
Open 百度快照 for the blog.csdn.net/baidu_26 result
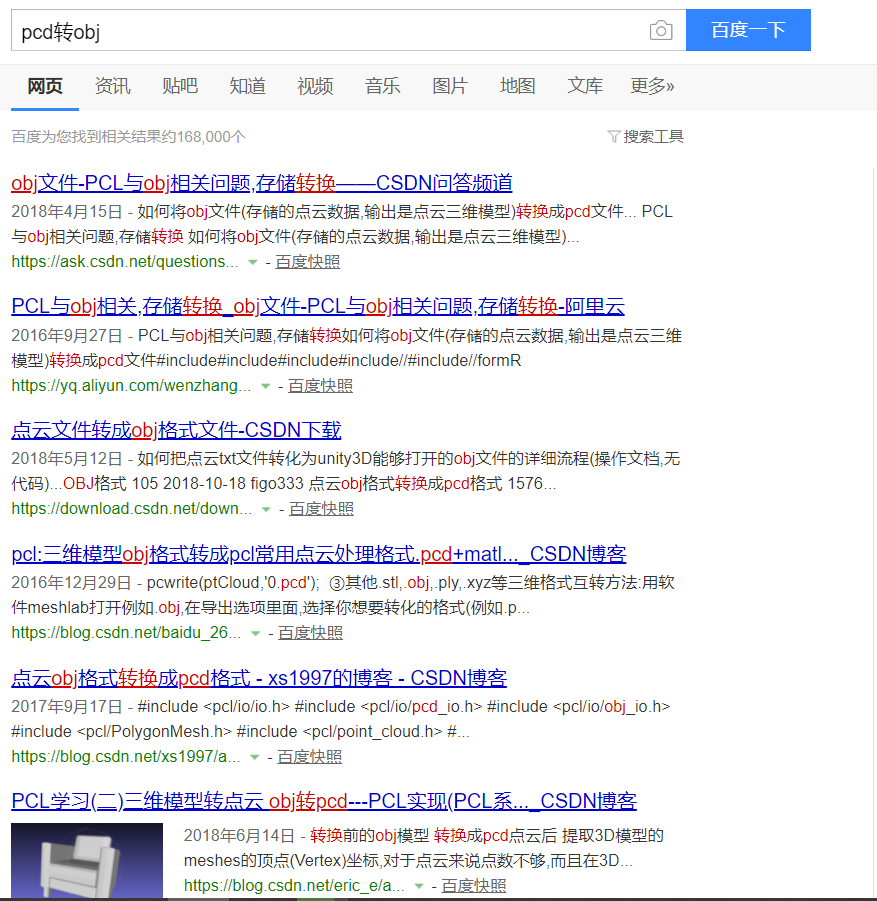click(310, 633)
